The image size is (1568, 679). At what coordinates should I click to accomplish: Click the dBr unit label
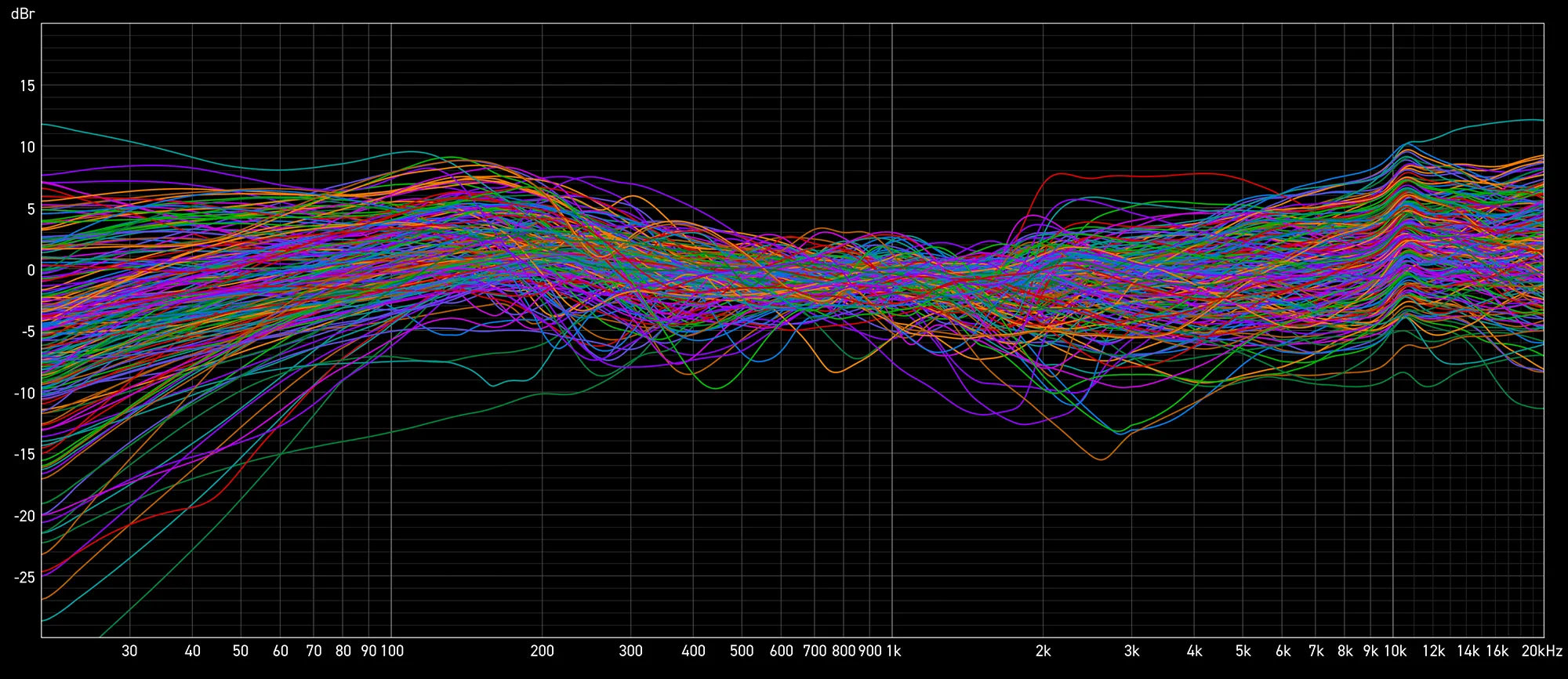click(x=23, y=13)
